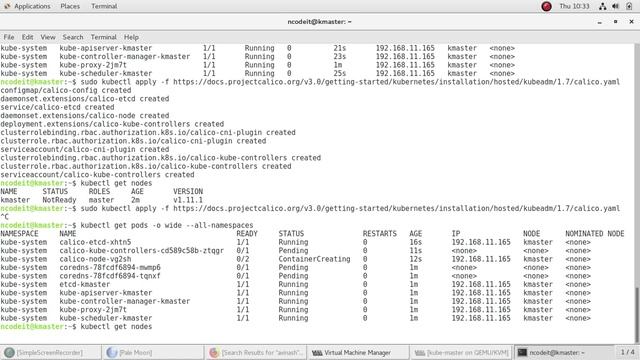The height and width of the screenshot is (360, 640).
Task: Open the Places menu
Action: 70,6
